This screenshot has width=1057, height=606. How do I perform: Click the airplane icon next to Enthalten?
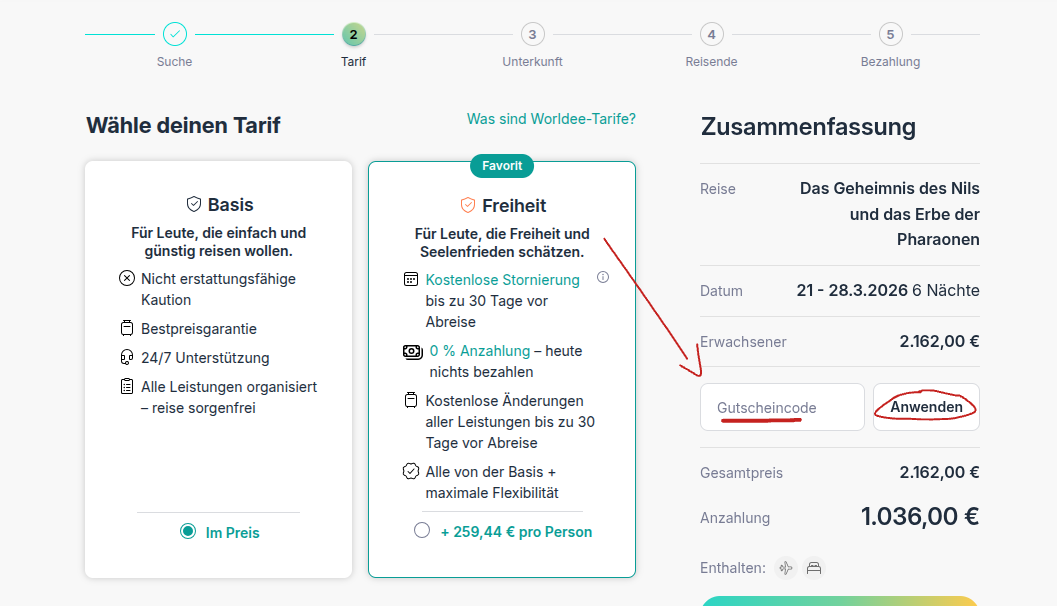coord(786,567)
